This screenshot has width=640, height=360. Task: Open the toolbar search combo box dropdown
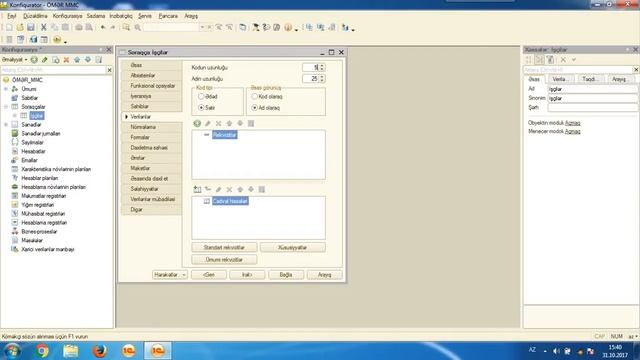202,27
